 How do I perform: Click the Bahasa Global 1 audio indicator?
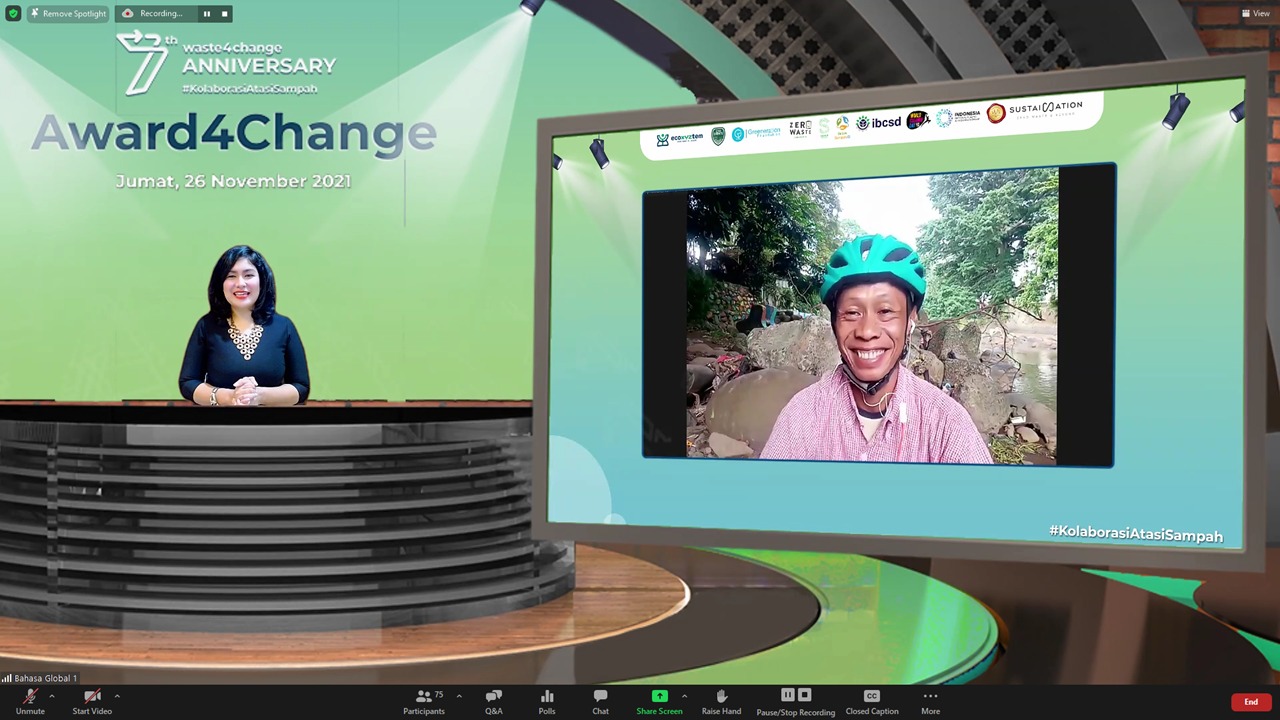pos(40,678)
